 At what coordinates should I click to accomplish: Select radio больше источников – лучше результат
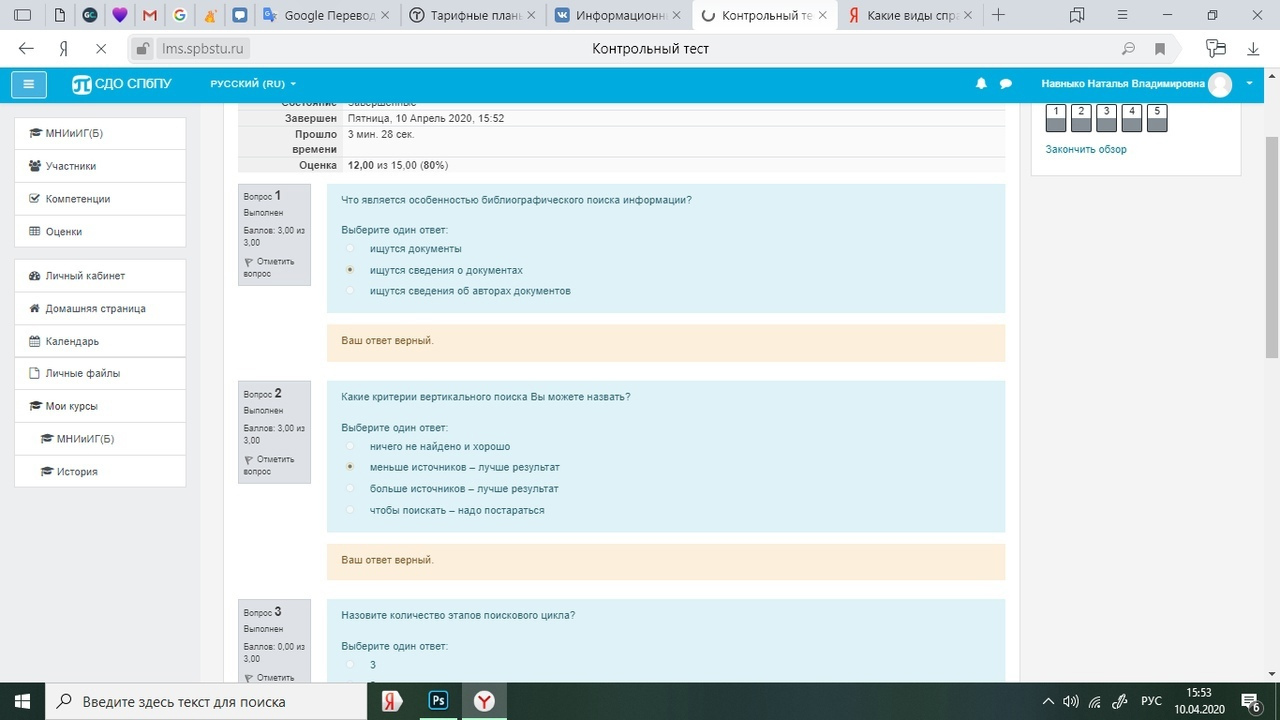(x=350, y=489)
